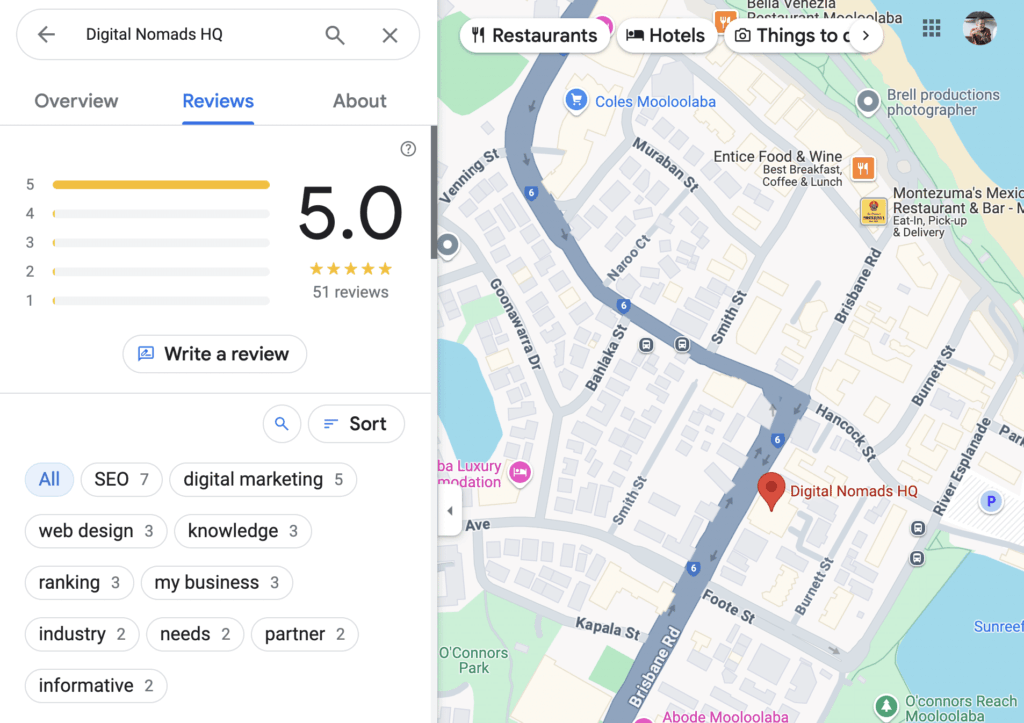
Task: Click the 1-star rating bar
Action: 161,300
